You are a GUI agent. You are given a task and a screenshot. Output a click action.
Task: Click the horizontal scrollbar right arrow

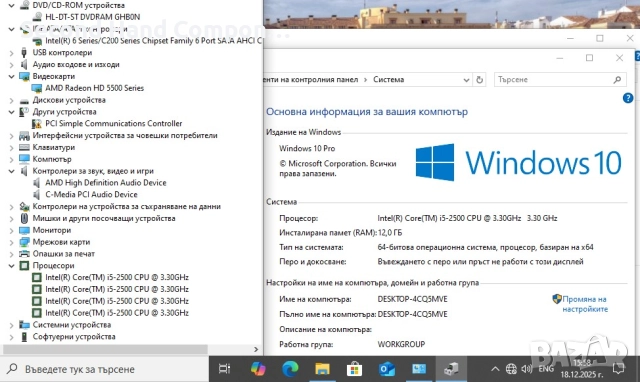pos(256,349)
